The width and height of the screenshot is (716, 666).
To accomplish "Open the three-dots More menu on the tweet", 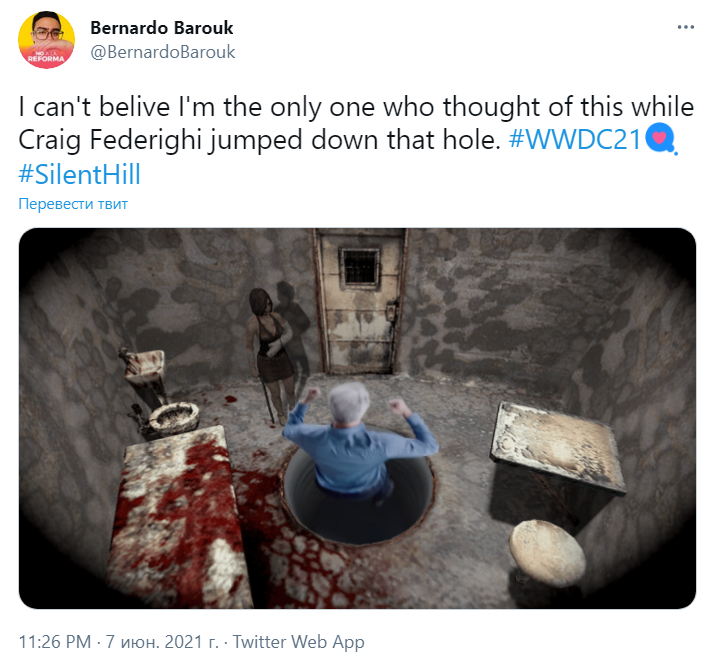I will (685, 27).
